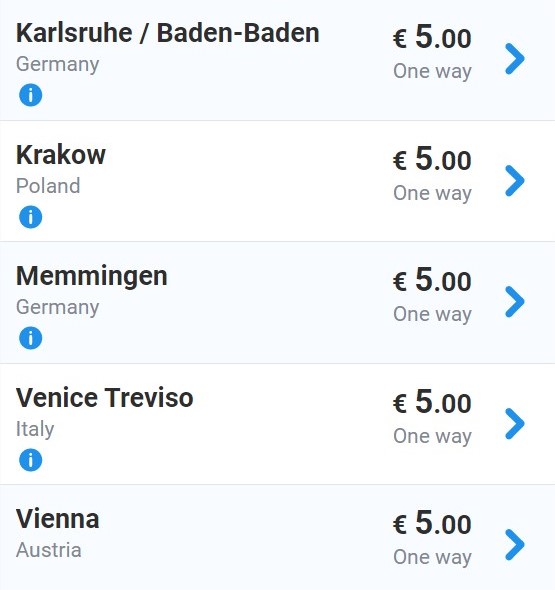
Task: Open Vienna fare chevron arrow
Action: pos(515,545)
